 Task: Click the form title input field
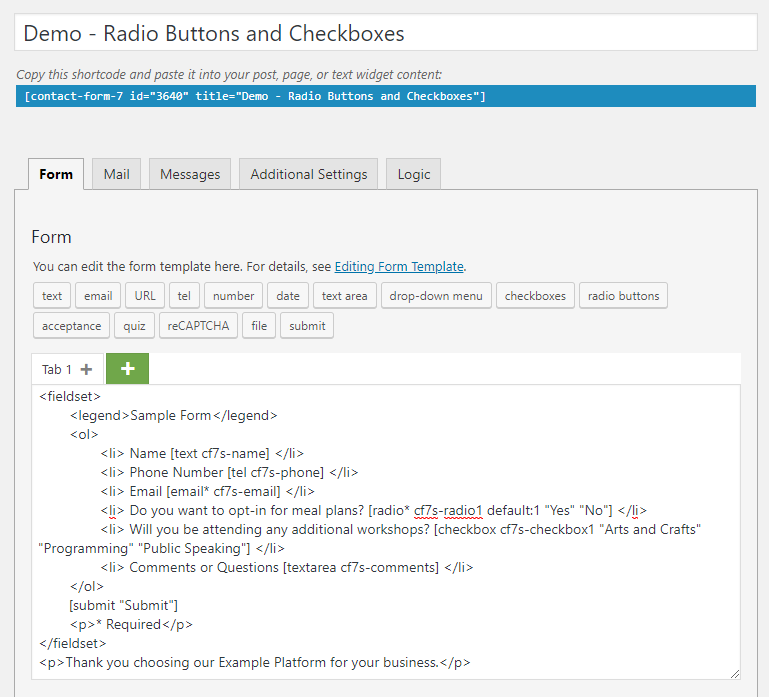coord(385,33)
